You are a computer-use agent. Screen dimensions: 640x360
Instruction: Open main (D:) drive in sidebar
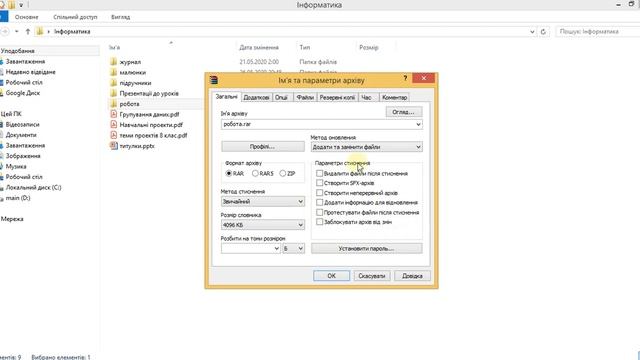point(18,198)
